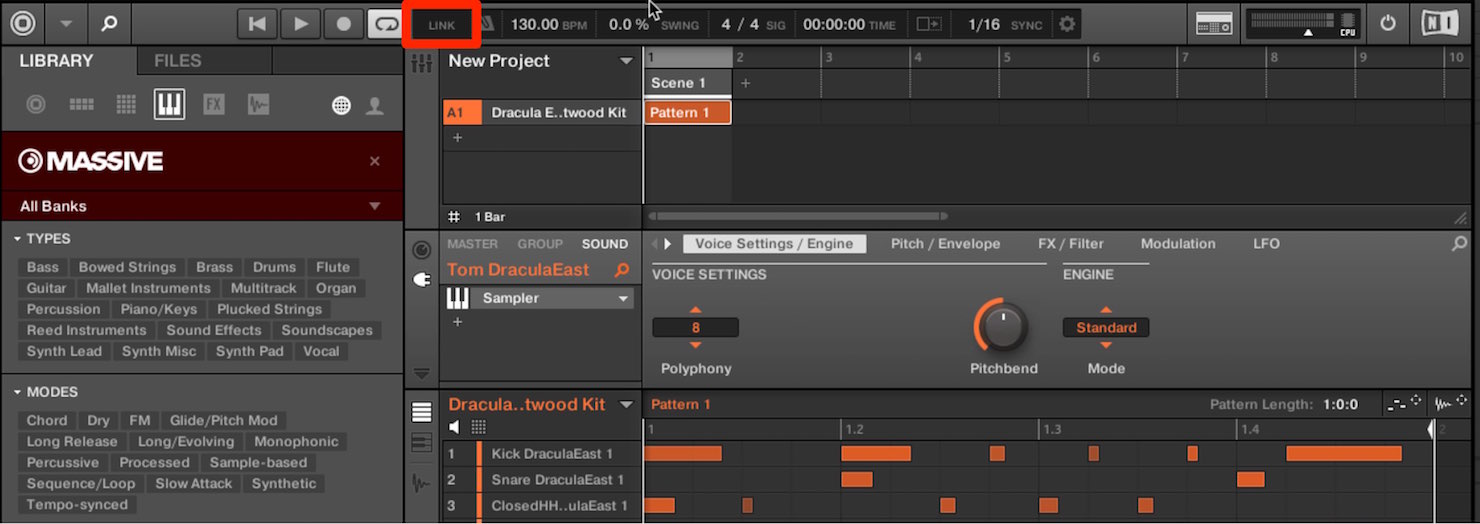
Task: Open the search magnifier in header
Action: (x=109, y=23)
